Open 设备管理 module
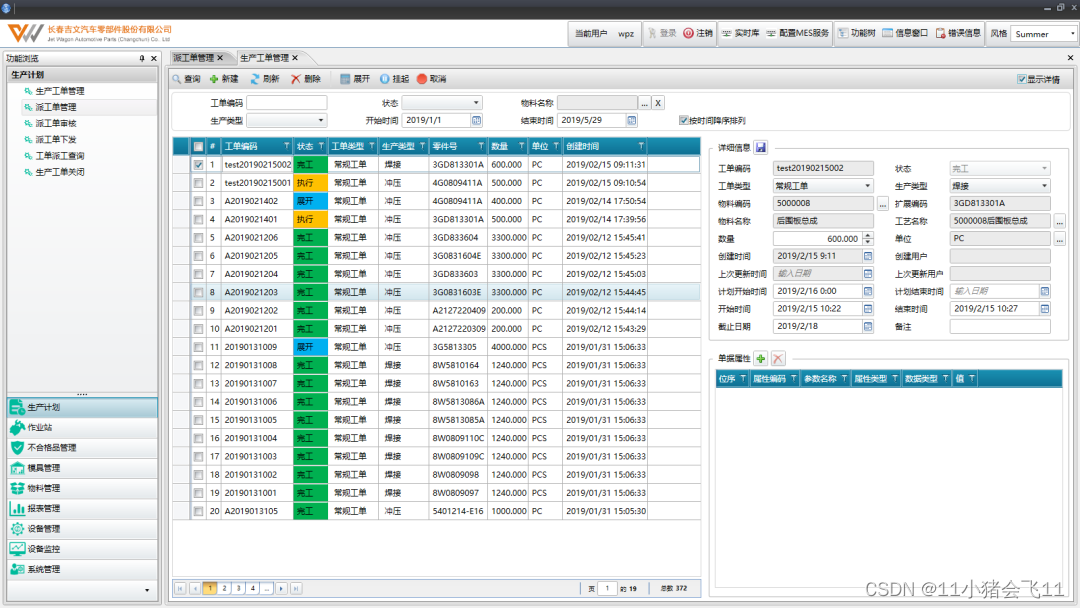 pyautogui.click(x=82, y=529)
